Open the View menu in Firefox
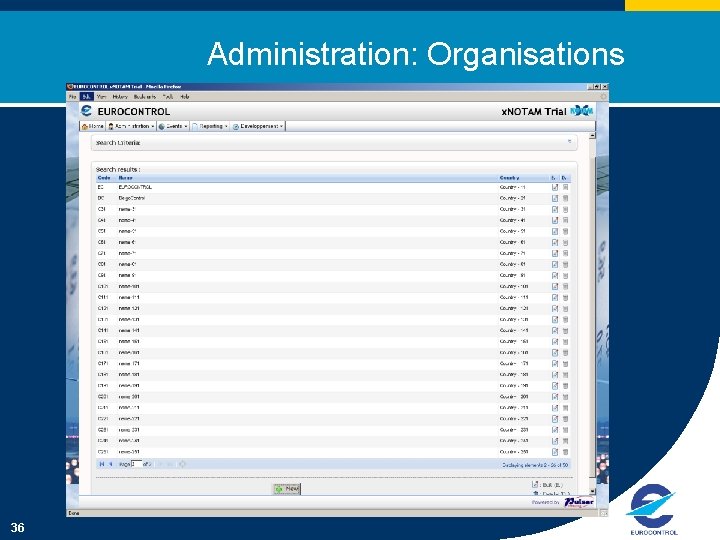The width and height of the screenshot is (720, 540). (101, 97)
